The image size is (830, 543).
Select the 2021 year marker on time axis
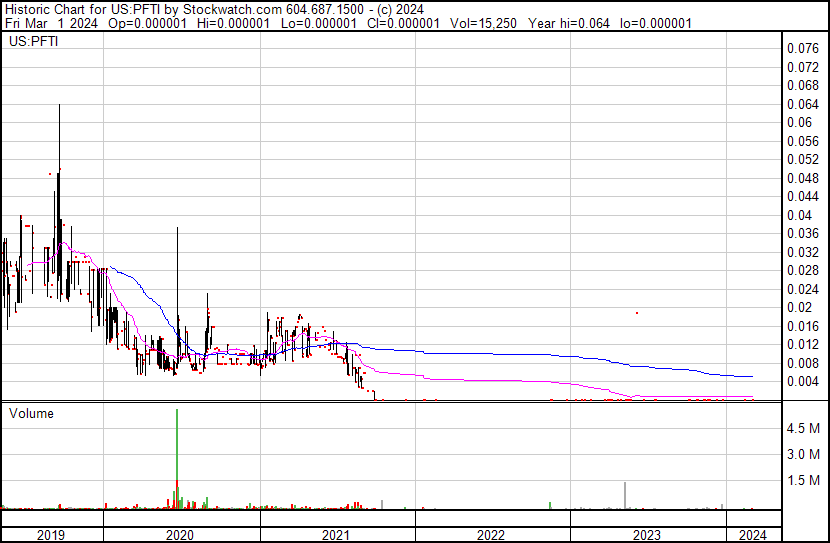point(337,535)
